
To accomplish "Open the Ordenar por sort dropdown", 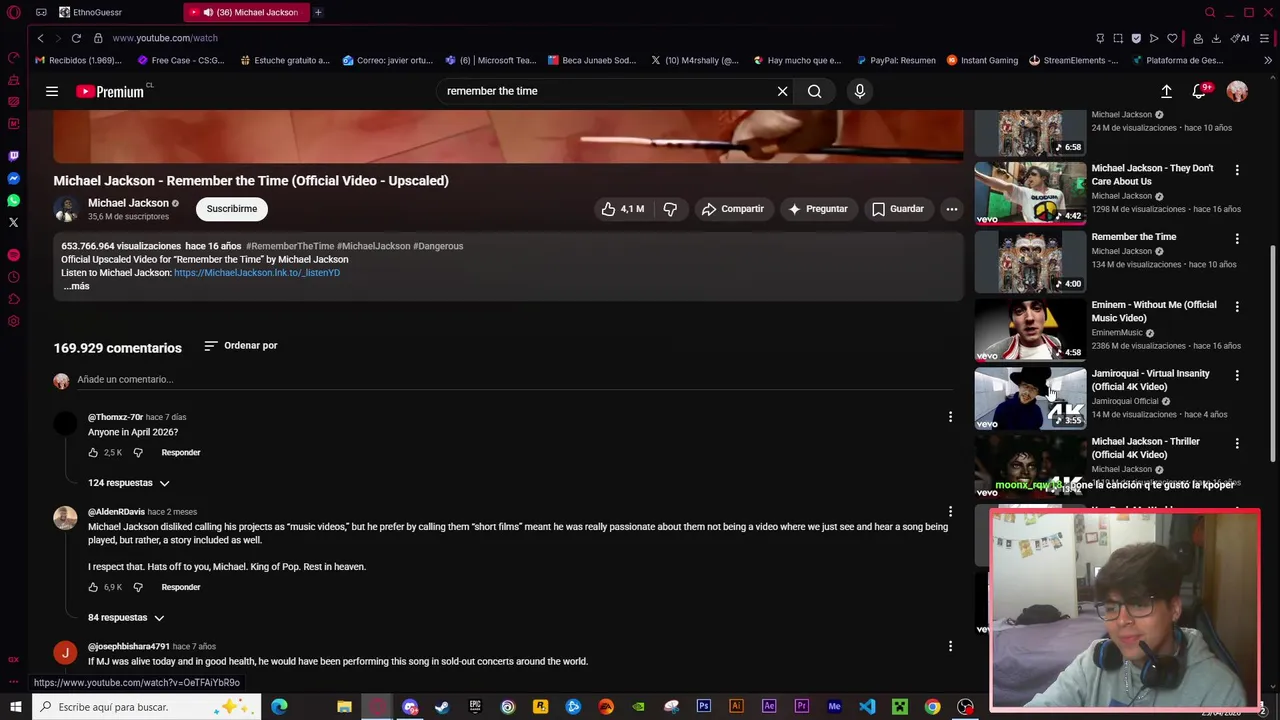I will (x=240, y=346).
